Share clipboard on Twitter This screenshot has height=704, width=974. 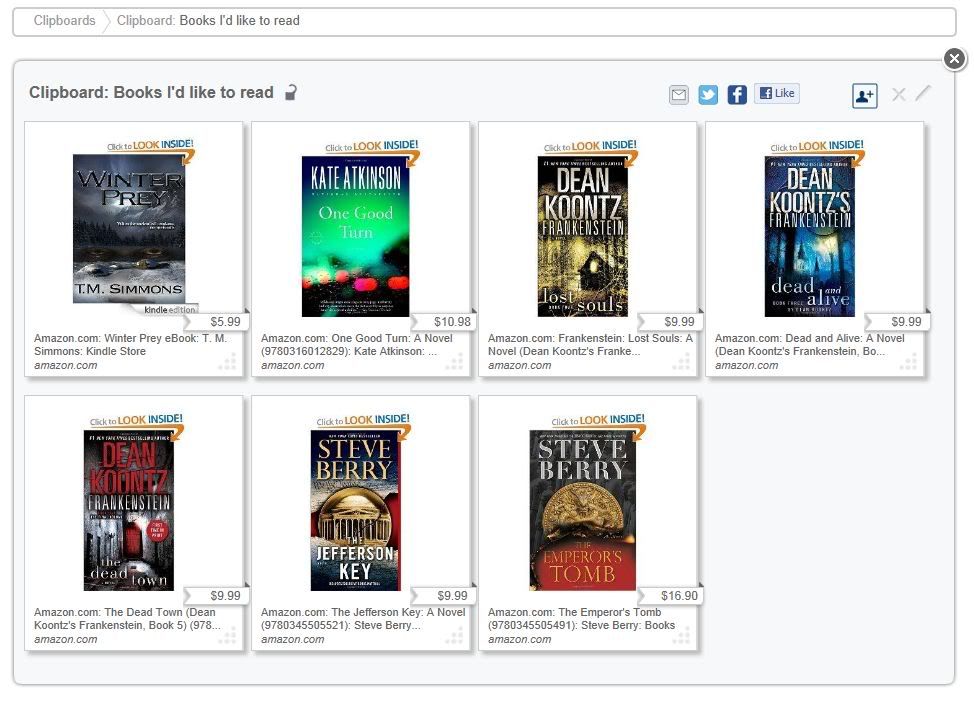(708, 95)
